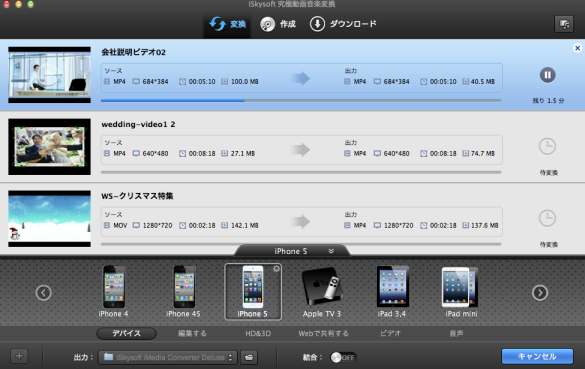Click output size 74.7 MB

482,153
